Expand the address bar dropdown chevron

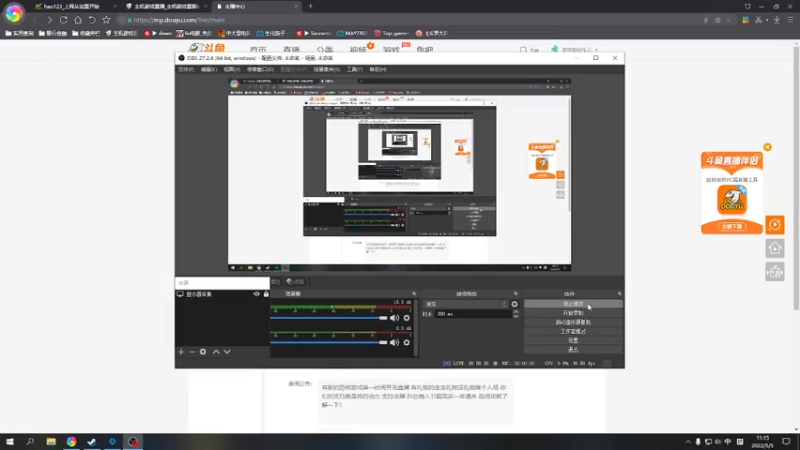pos(729,20)
